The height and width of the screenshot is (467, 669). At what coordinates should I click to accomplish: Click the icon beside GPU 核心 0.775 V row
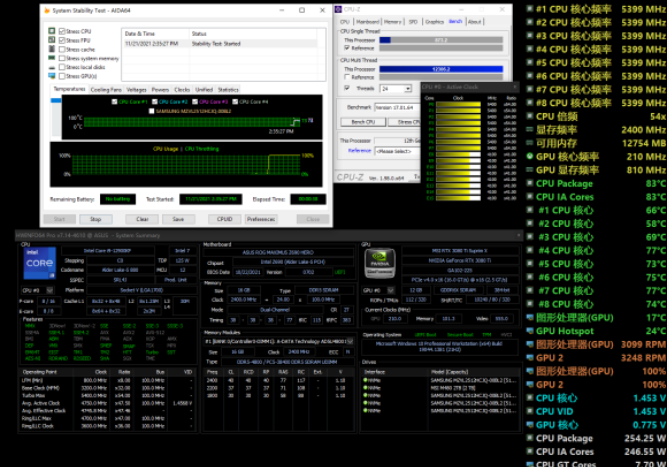pos(530,424)
